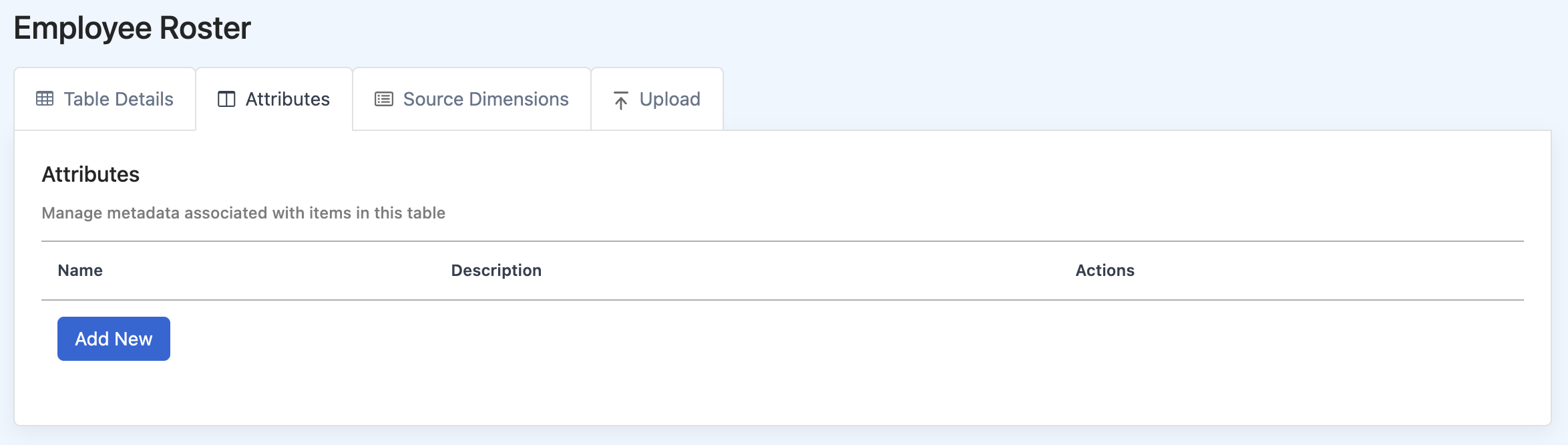This screenshot has height=445, width=1568.
Task: Click the Name column header
Action: (80, 271)
